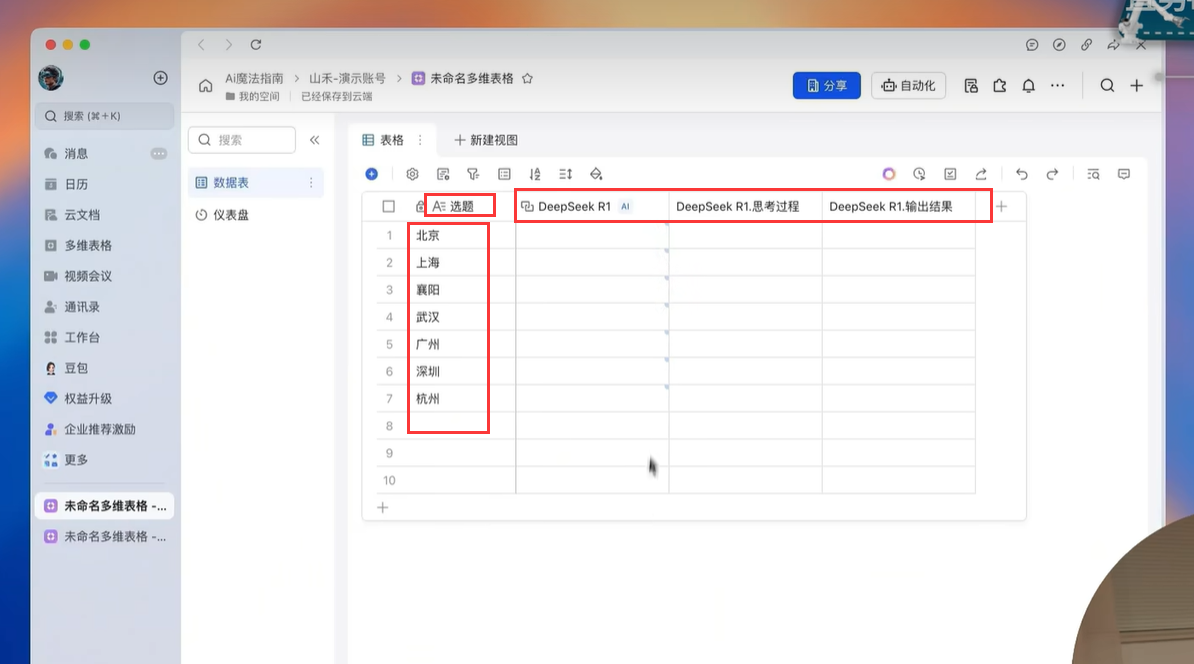
Task: Open the DeepSeek R1.思考过程 column header menu
Action: click(745, 206)
